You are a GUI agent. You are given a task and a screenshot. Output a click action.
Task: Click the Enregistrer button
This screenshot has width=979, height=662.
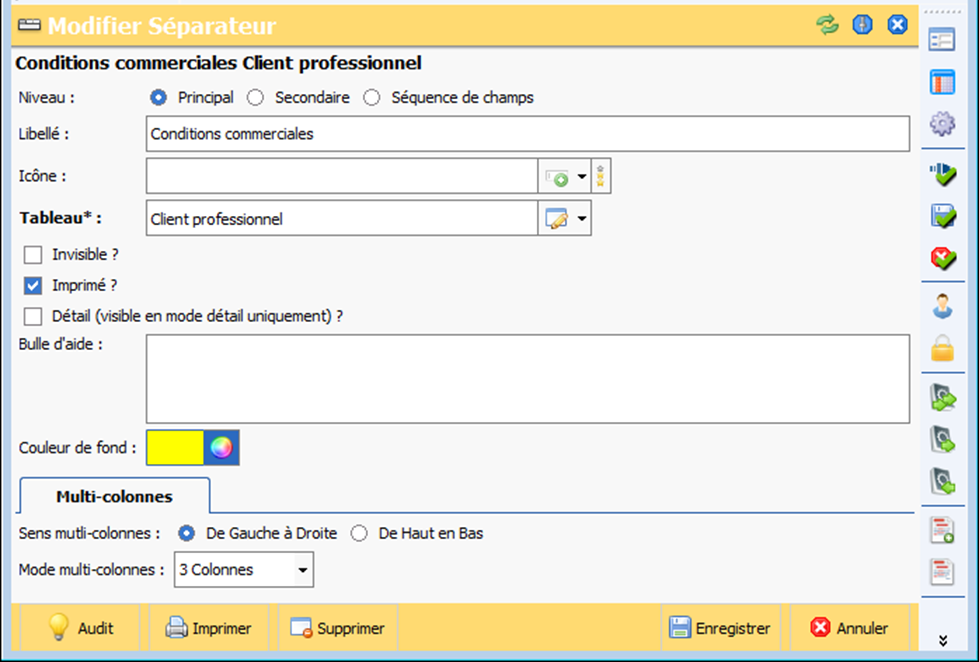point(720,628)
